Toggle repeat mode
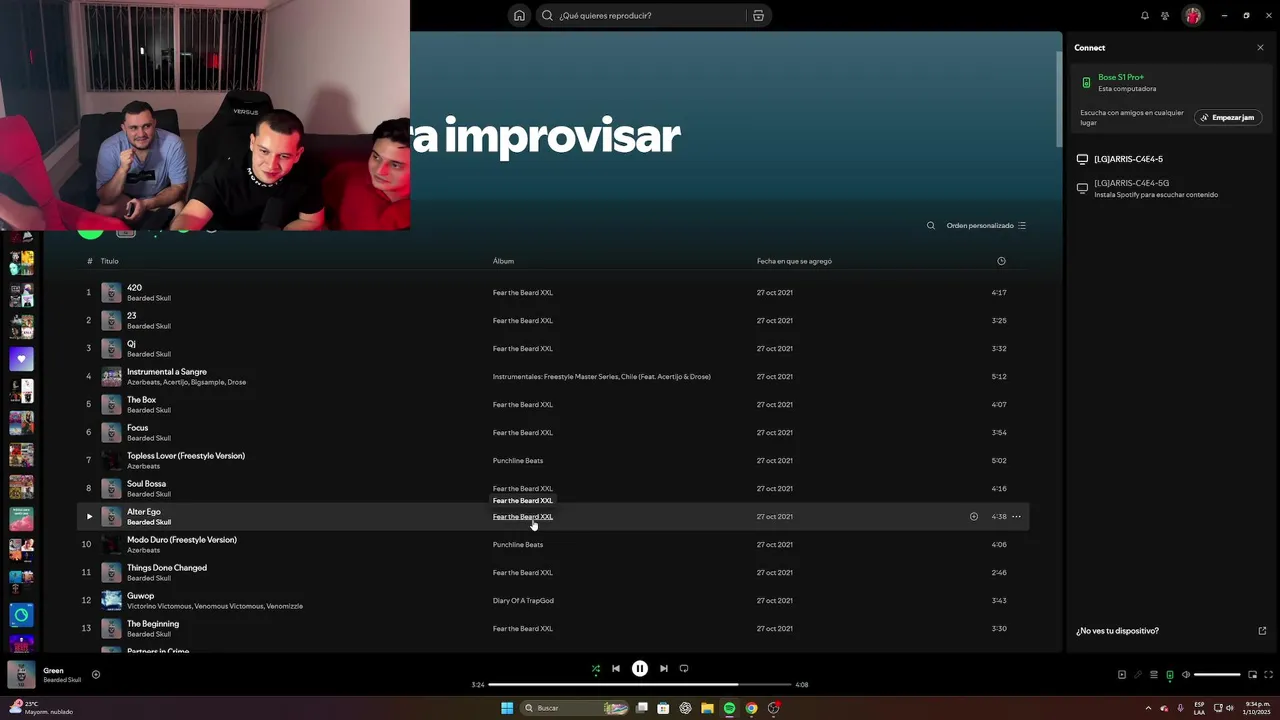The image size is (1280, 720). (x=684, y=669)
